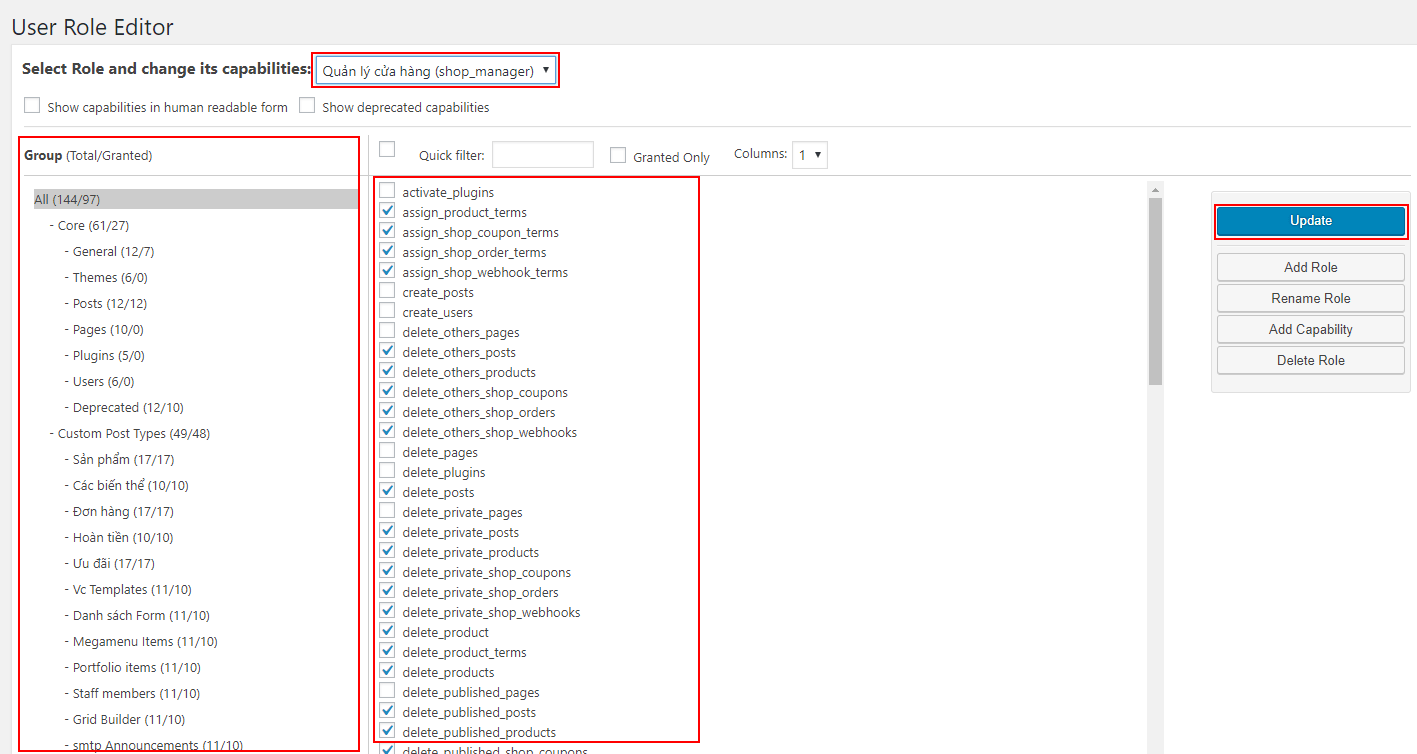The image size is (1417, 754).
Task: Click the Delete Role button
Action: tap(1310, 360)
